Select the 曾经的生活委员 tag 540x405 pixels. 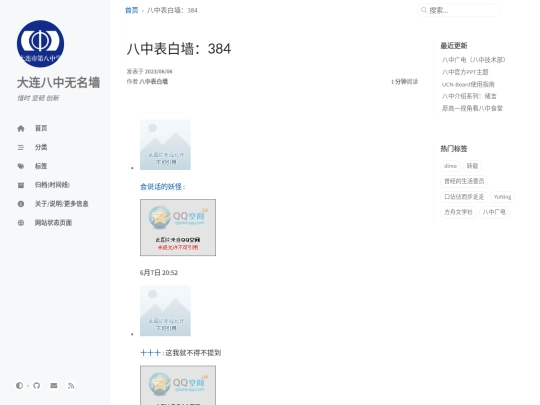(464, 181)
